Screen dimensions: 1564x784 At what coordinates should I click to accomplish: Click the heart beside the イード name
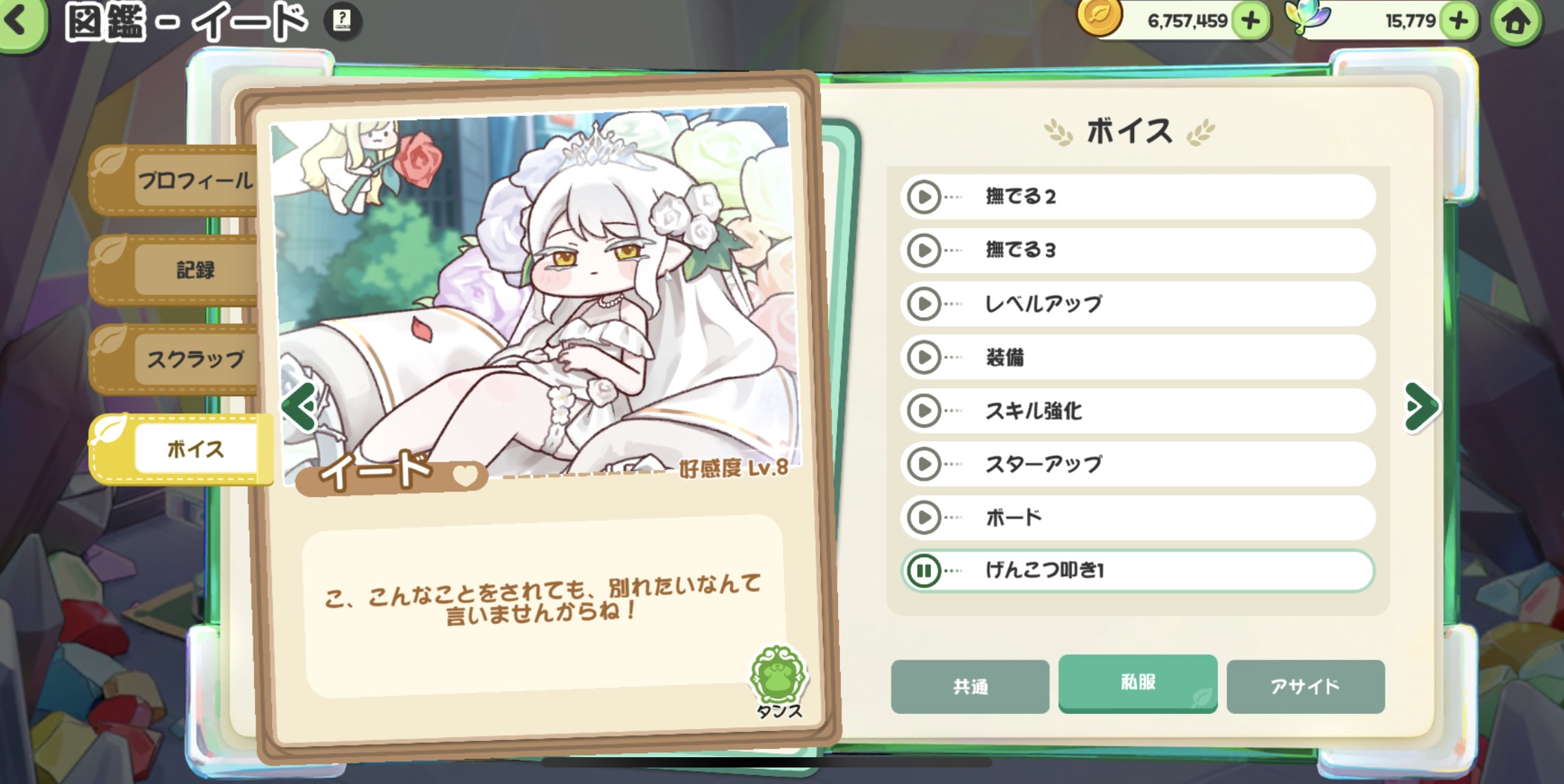point(465,474)
